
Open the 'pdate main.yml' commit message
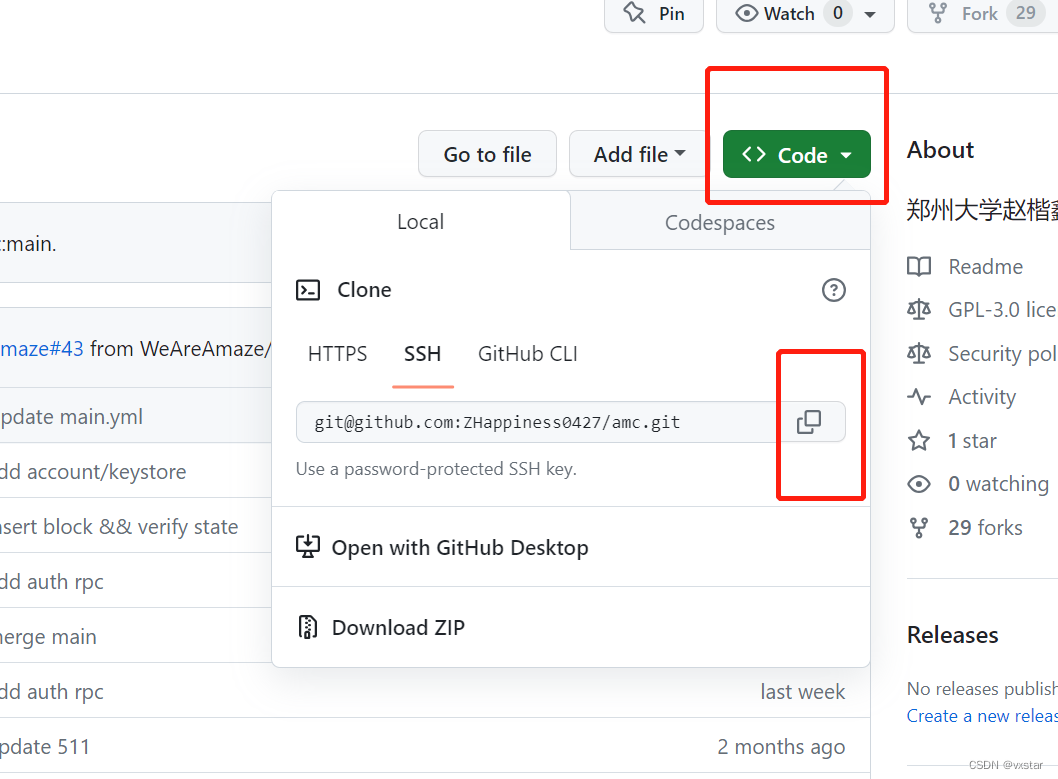(x=72, y=417)
